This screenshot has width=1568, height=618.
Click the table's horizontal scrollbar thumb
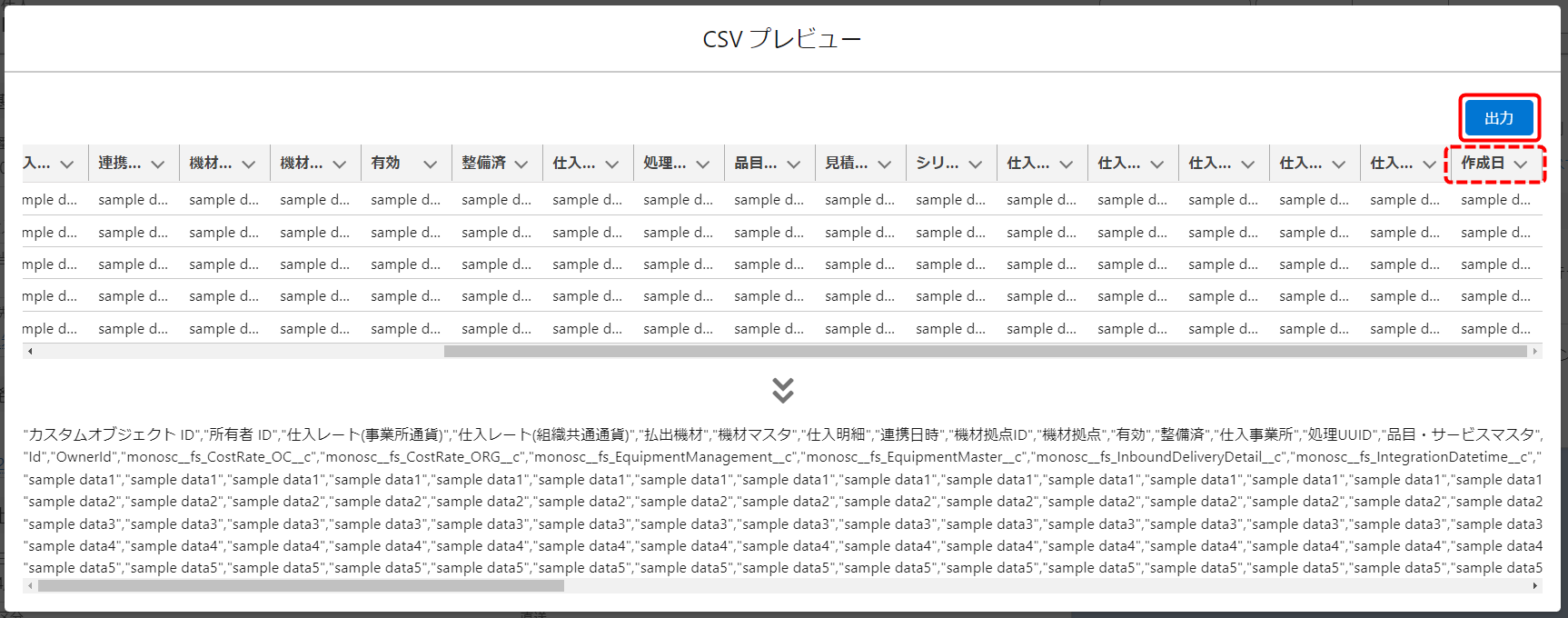[x=985, y=351]
